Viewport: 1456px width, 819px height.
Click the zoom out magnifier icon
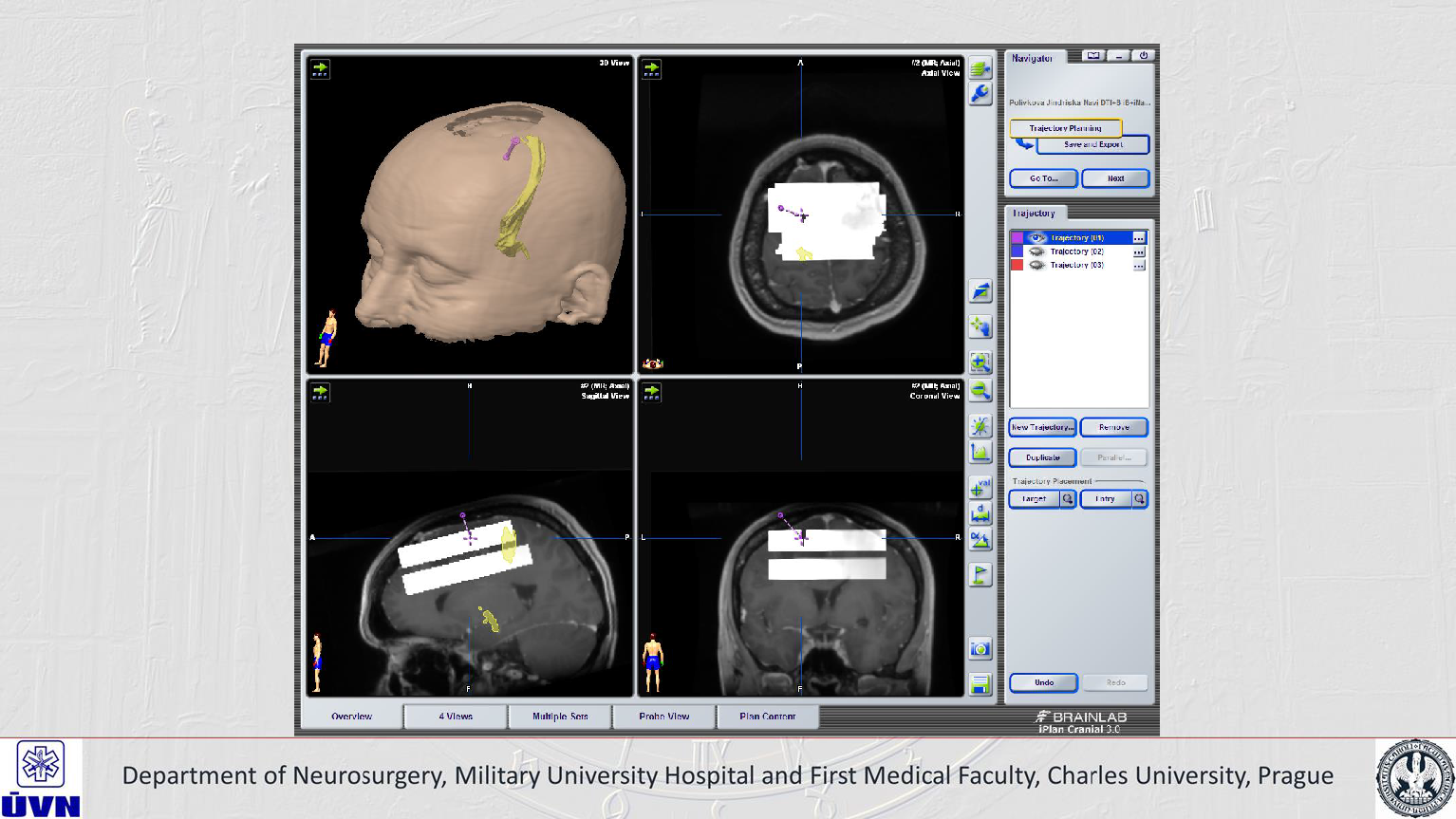point(980,391)
